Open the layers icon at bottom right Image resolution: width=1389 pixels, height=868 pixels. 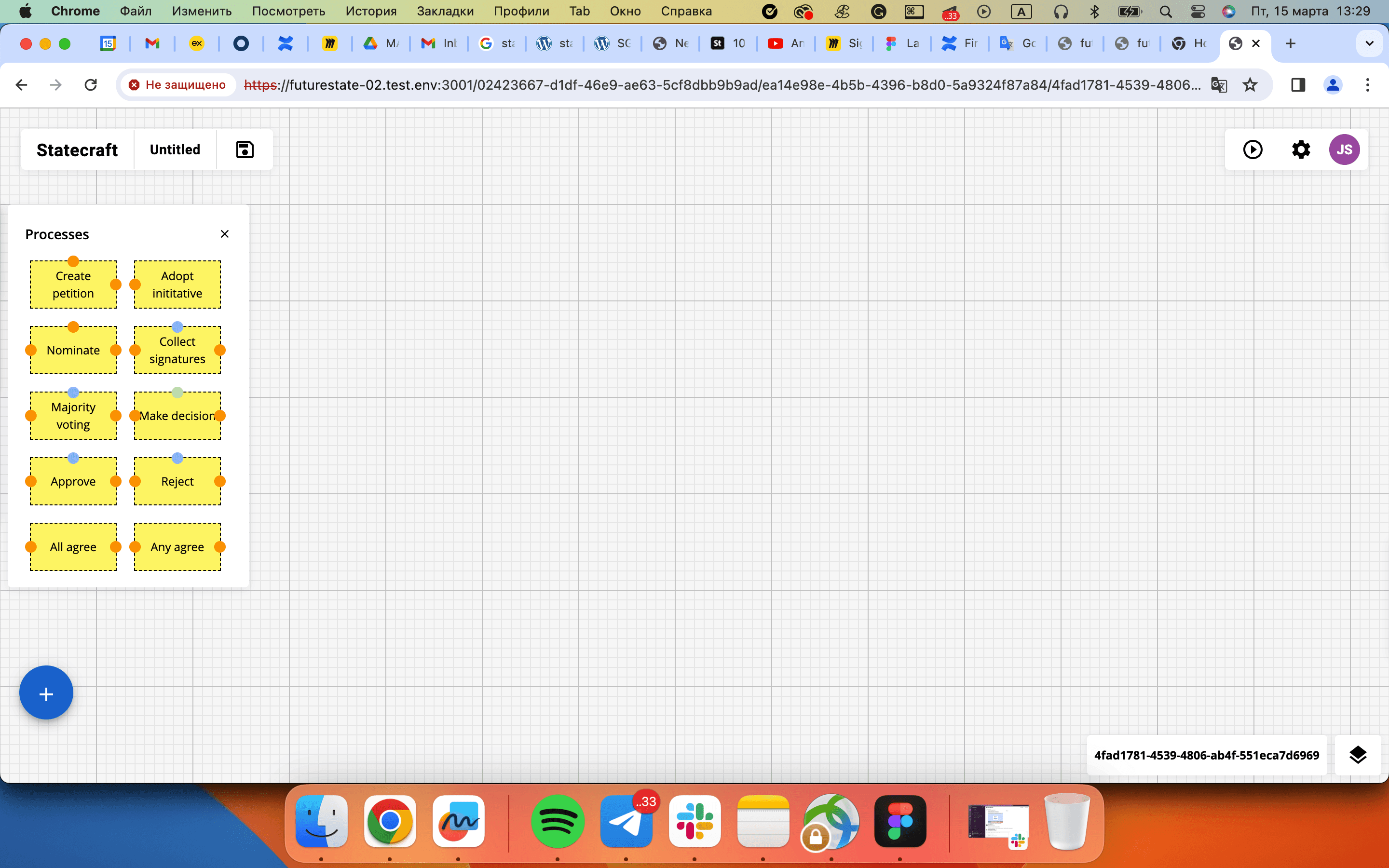[1358, 755]
